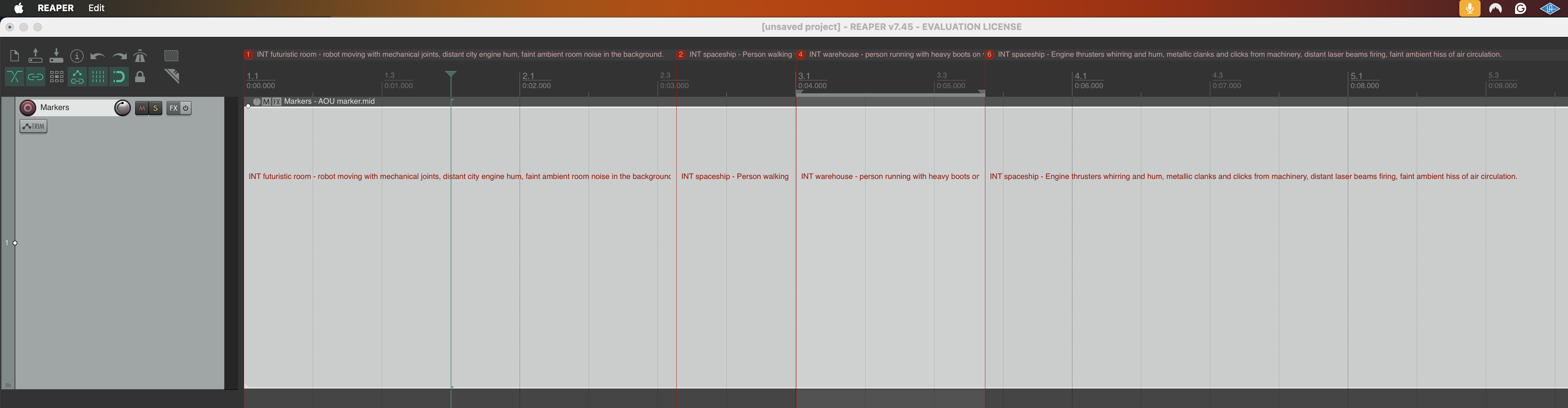
Task: Open the Edit menu
Action: click(96, 8)
